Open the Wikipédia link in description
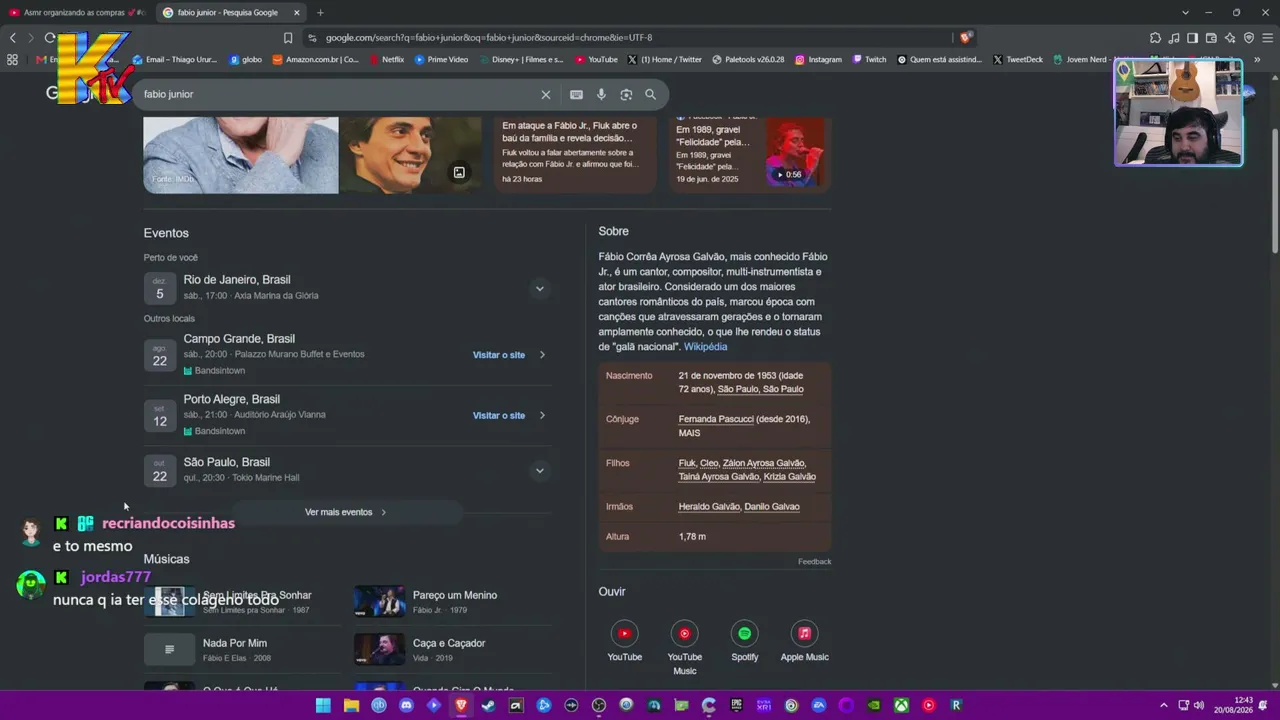Viewport: 1280px width, 720px height. tap(705, 347)
